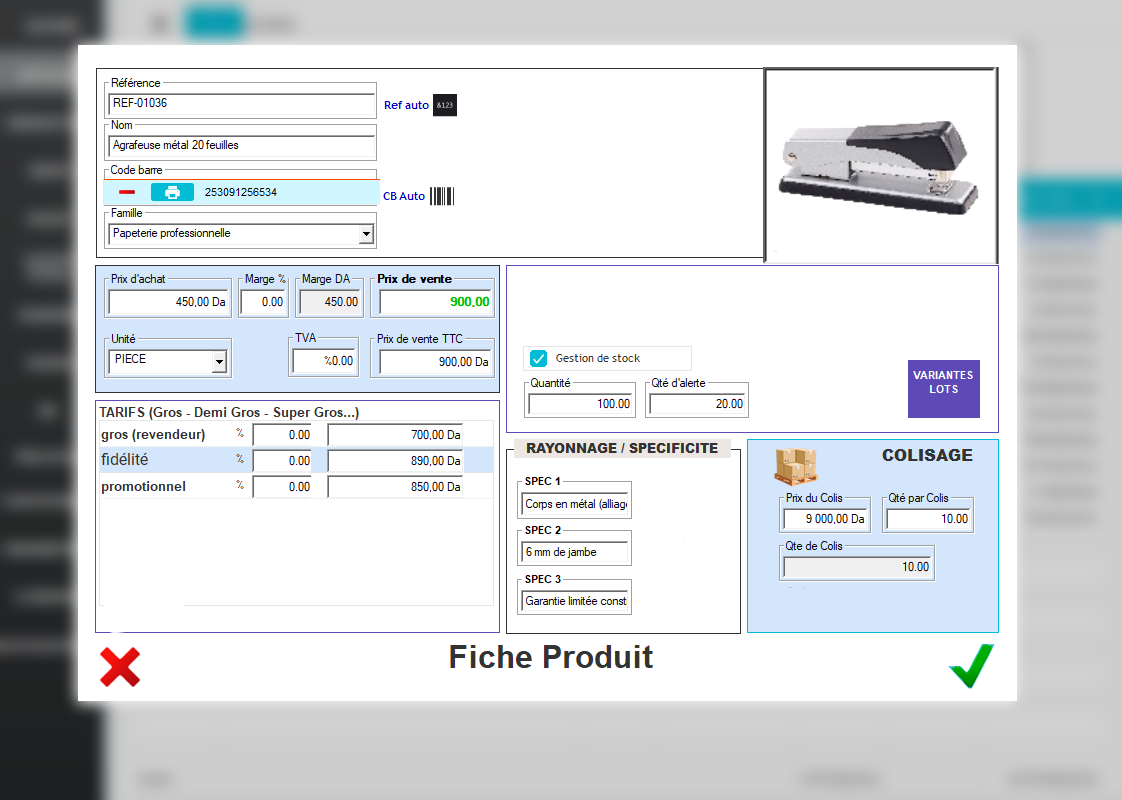Open the Famille dropdown list
Viewport: 1122px width, 800px height.
click(365, 234)
